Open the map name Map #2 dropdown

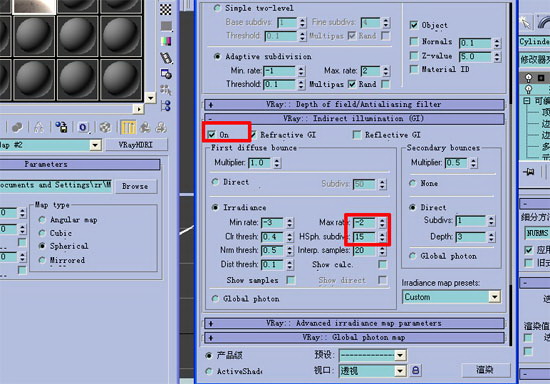[95, 145]
